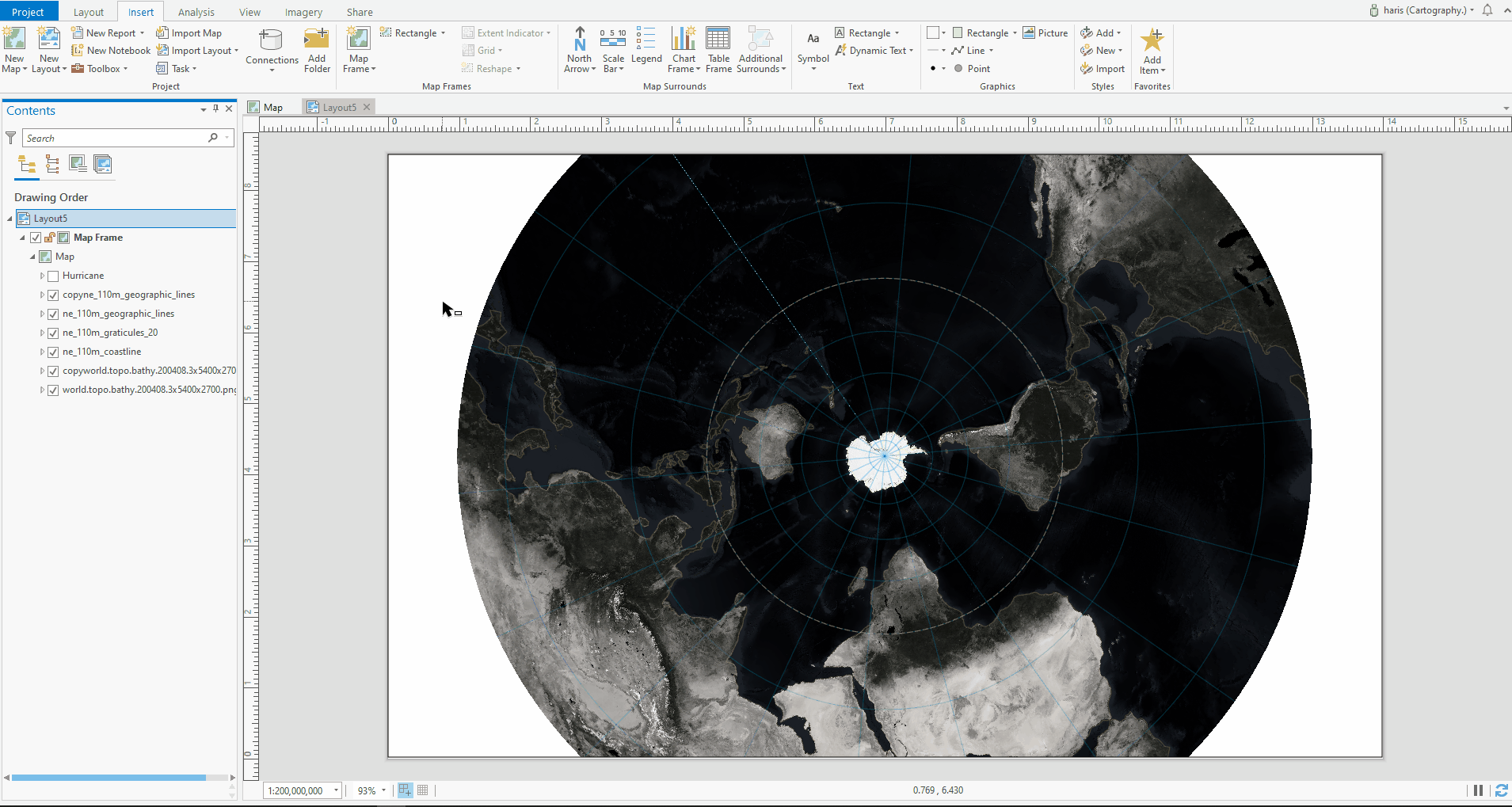Switch to the Analysis ribbon tab
The image size is (1512, 807).
196,12
